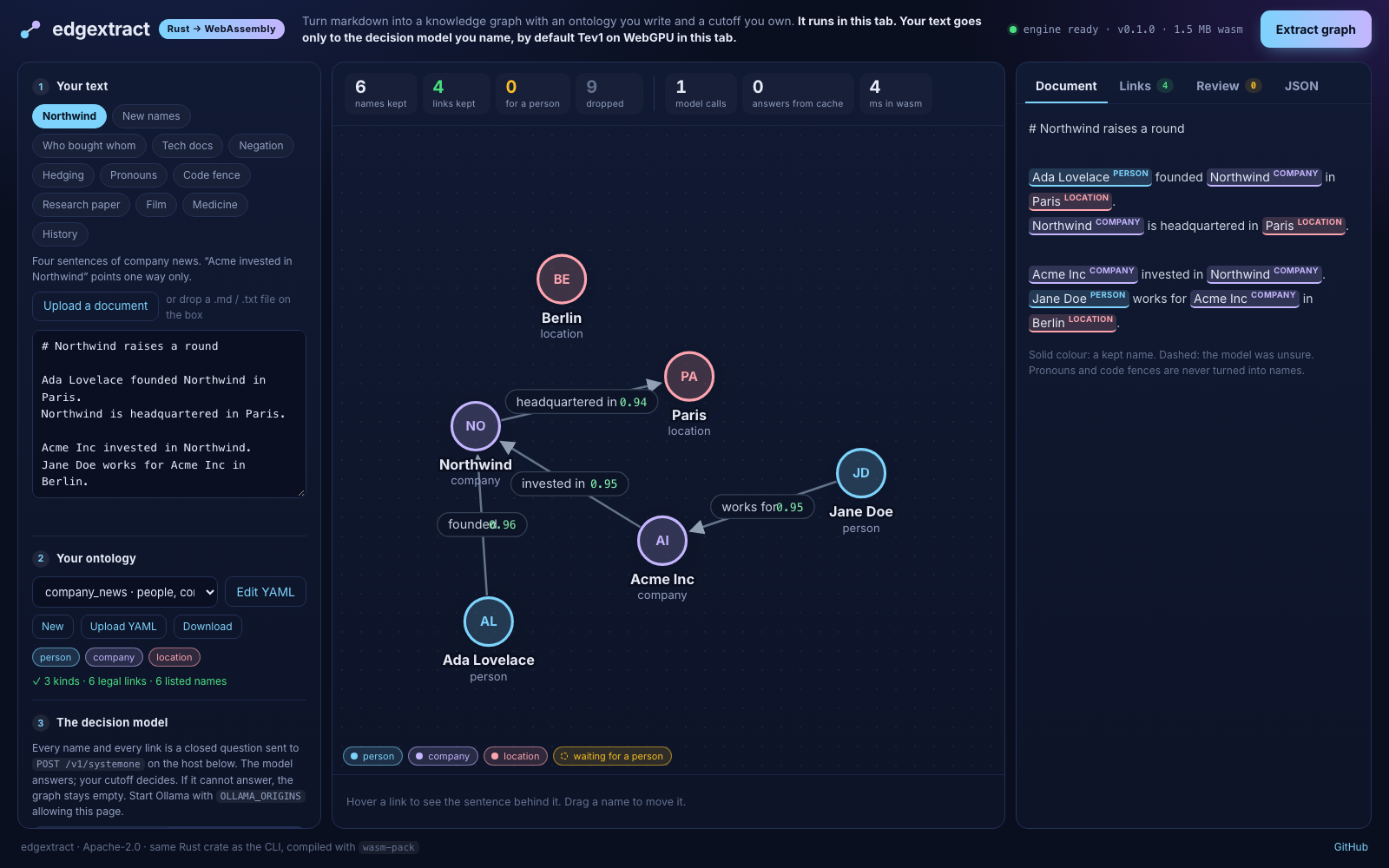Click the green engine ready status dot
The image size is (1389, 868).
click(1012, 30)
